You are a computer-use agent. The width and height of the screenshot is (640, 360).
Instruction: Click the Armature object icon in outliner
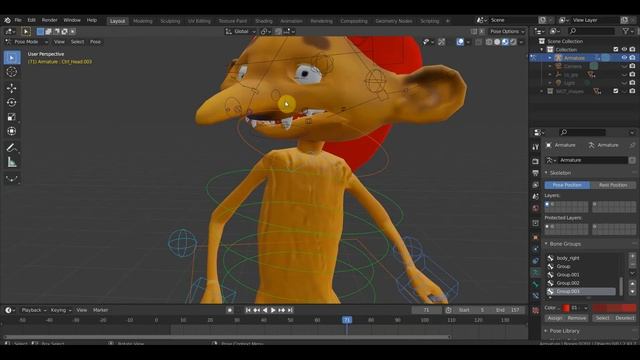pos(558,58)
